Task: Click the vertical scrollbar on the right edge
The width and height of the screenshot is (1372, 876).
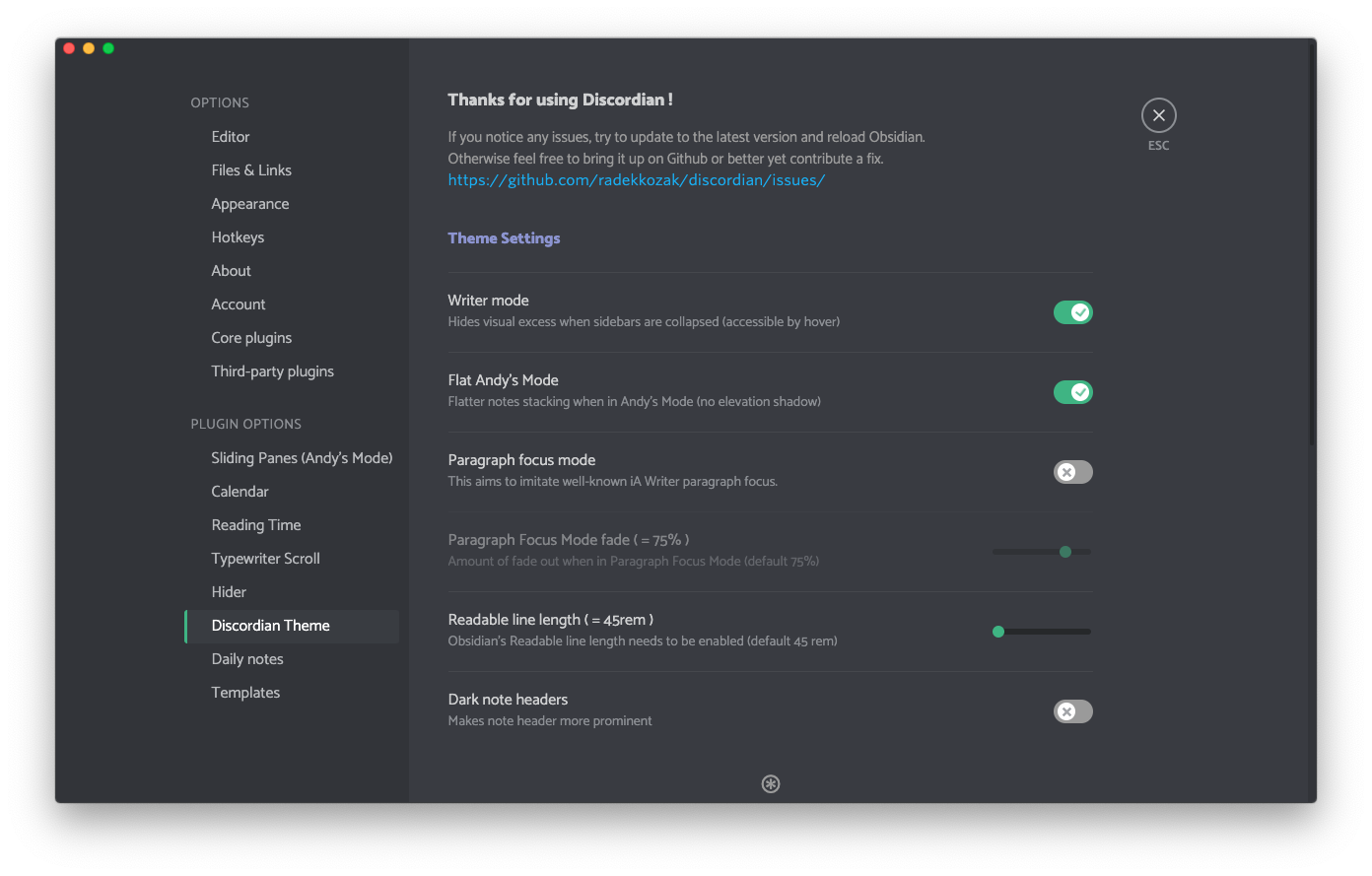Action: point(1312,241)
